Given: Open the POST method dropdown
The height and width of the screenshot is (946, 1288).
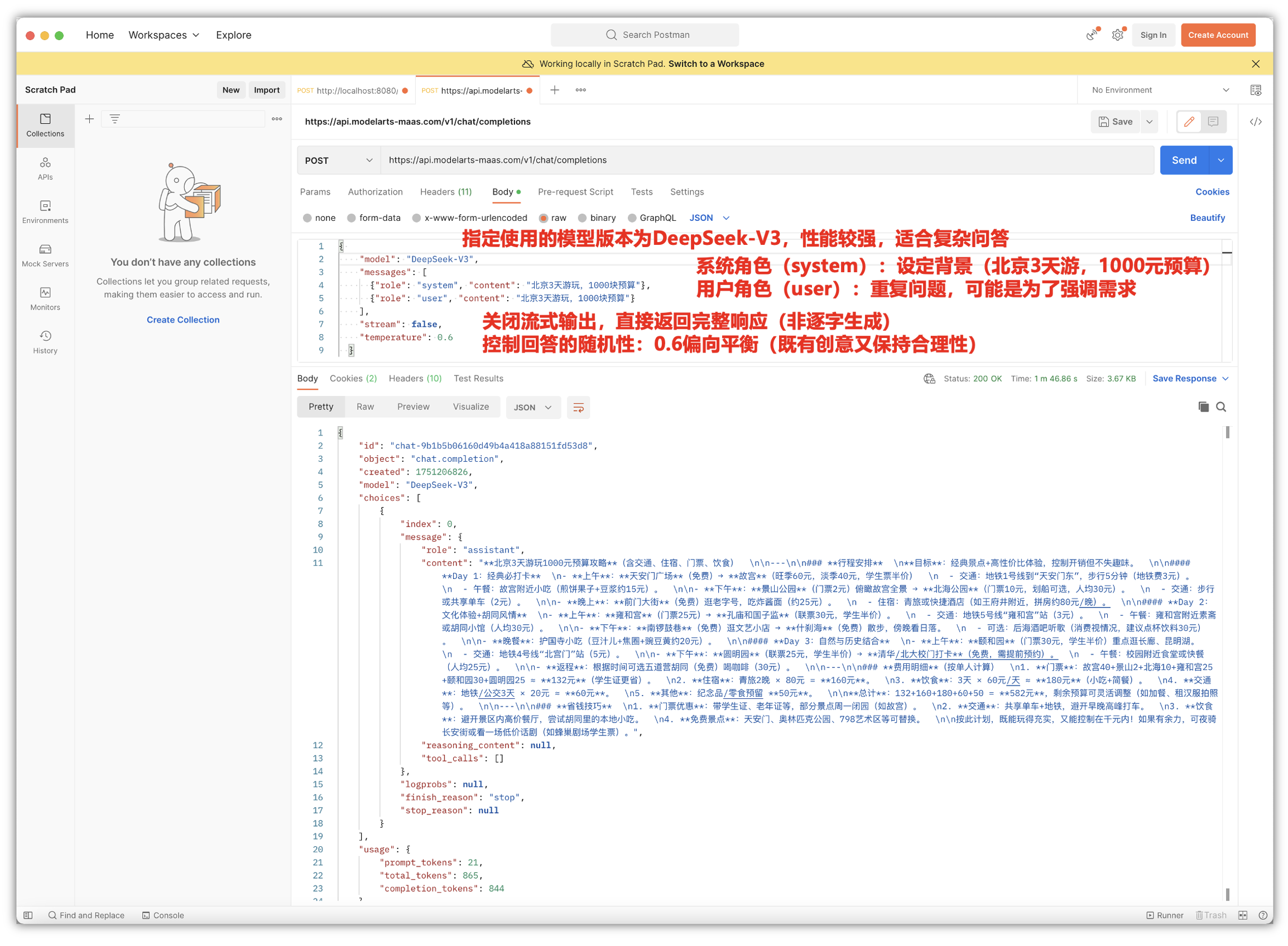Looking at the screenshot, I should click(339, 161).
